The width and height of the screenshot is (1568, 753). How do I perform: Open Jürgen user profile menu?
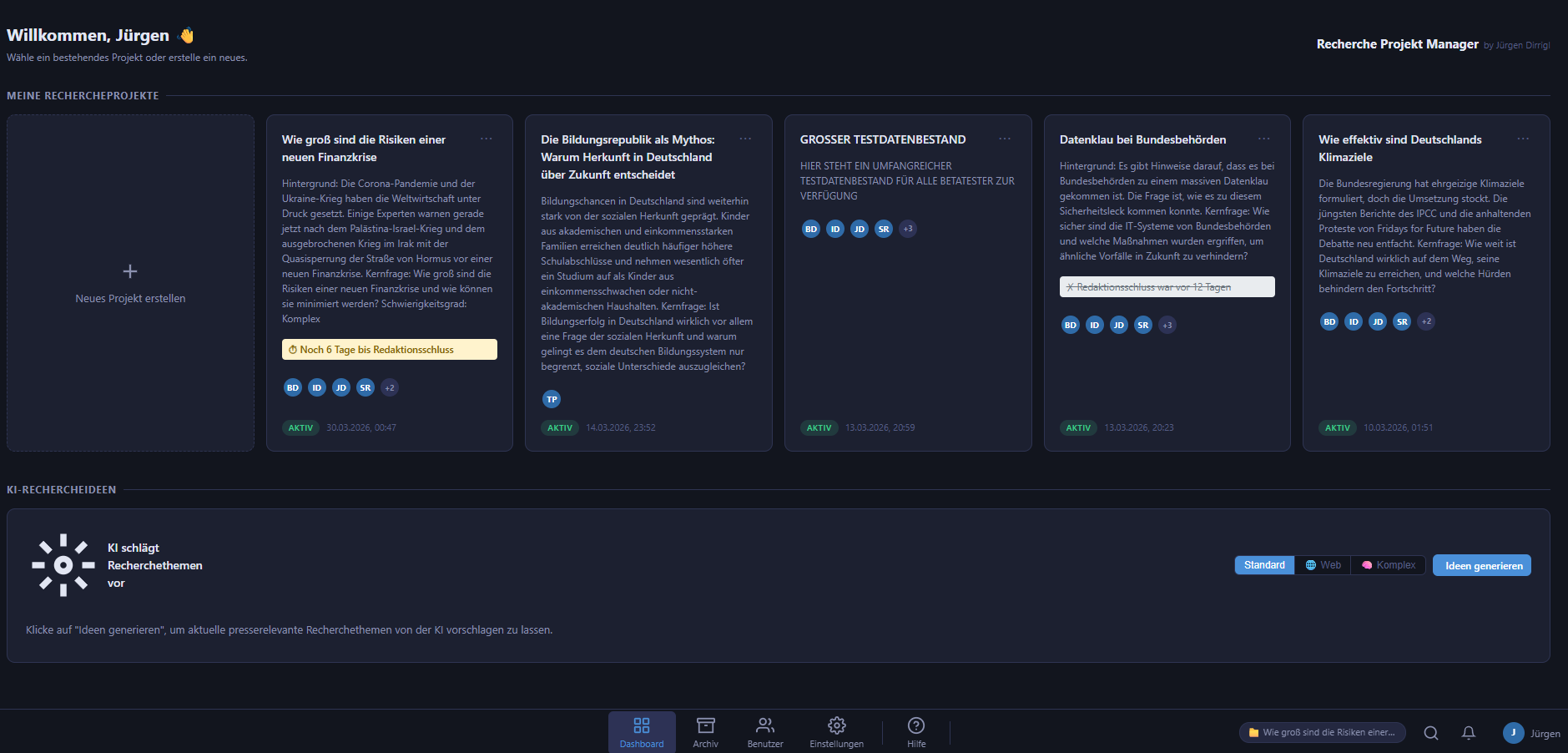(1531, 733)
